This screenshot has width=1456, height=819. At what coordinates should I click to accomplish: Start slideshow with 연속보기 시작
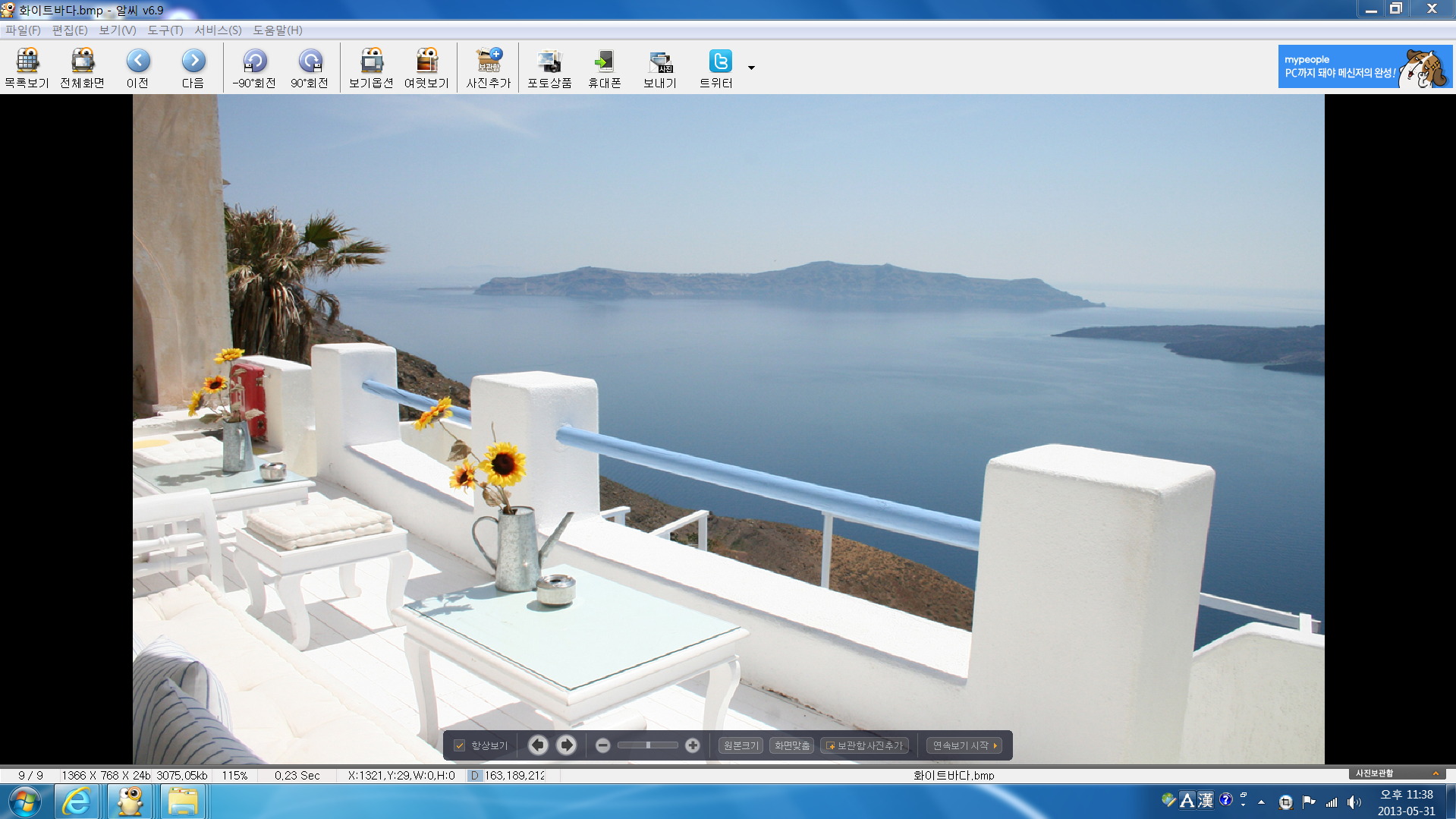click(964, 746)
